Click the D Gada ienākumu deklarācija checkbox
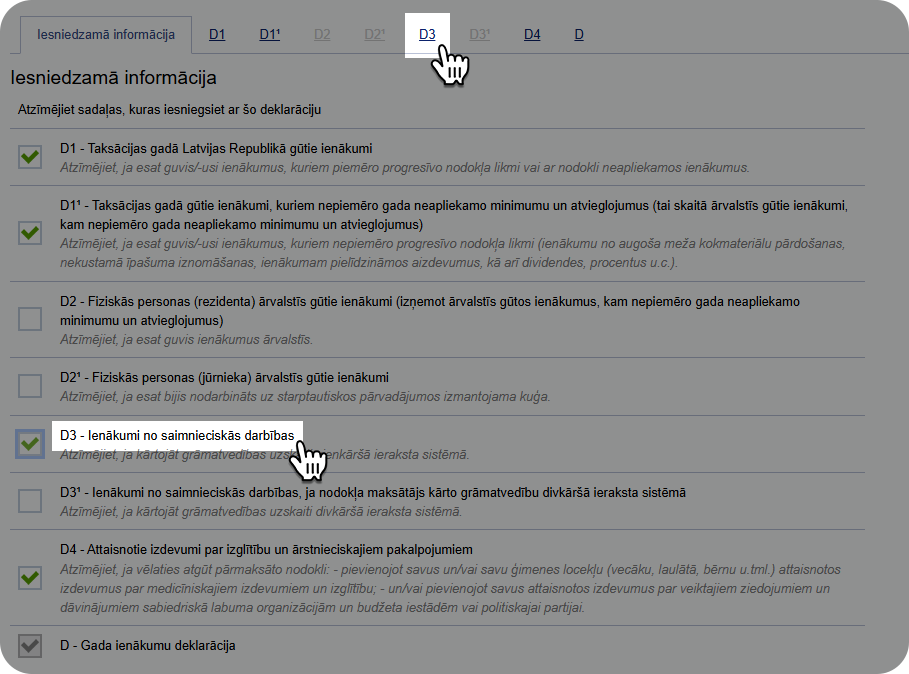Screen dimensions: 909x674 pyautogui.click(x=29, y=647)
